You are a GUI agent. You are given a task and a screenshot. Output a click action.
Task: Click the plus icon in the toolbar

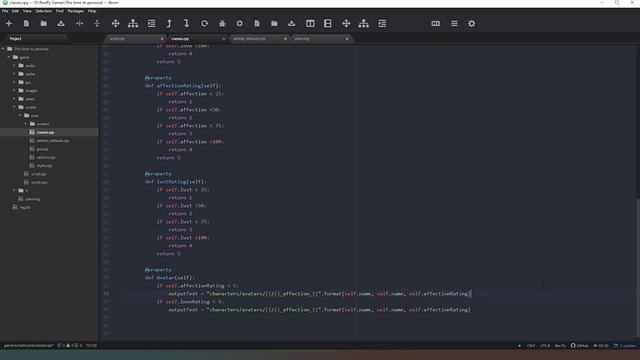pyautogui.click(x=9, y=24)
